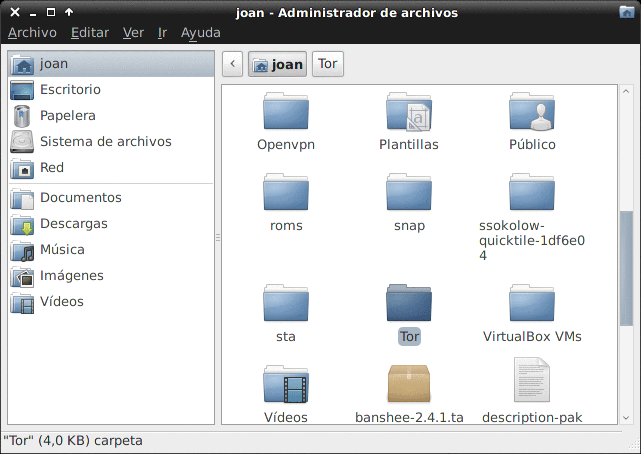Viewport: 641px width, 454px height.
Task: Click the home folder icon in title bar corner
Action: click(x=627, y=12)
